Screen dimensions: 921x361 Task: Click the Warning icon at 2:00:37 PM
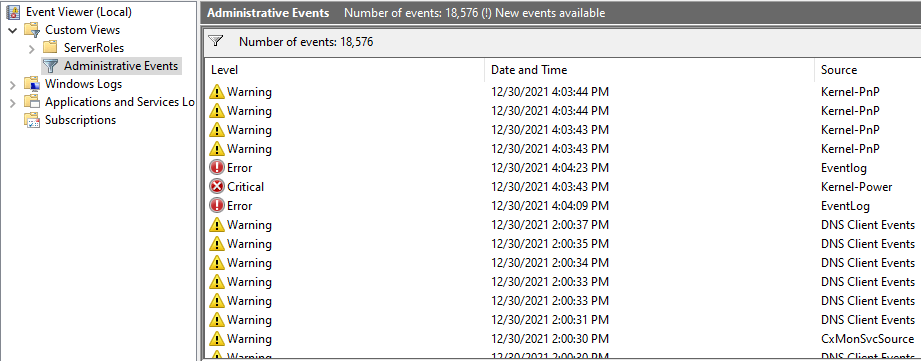217,225
